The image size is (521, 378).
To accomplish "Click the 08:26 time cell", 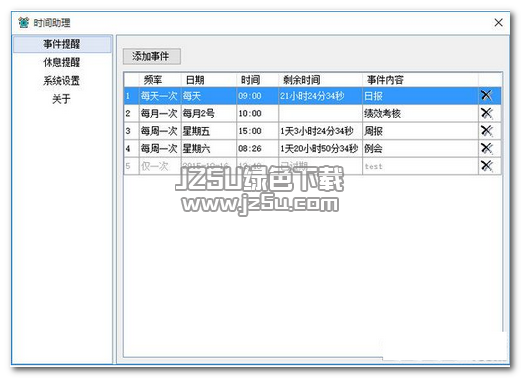I will (257, 148).
